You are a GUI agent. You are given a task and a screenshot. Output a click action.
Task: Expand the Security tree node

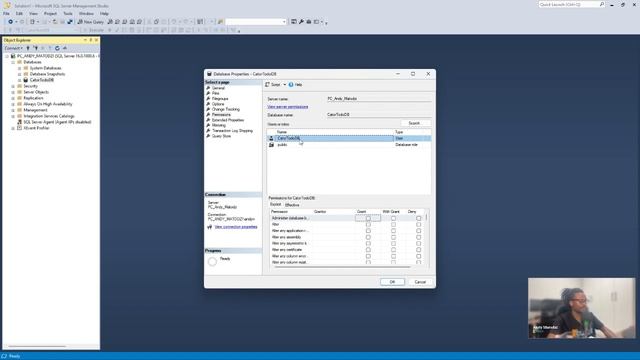click(13, 86)
